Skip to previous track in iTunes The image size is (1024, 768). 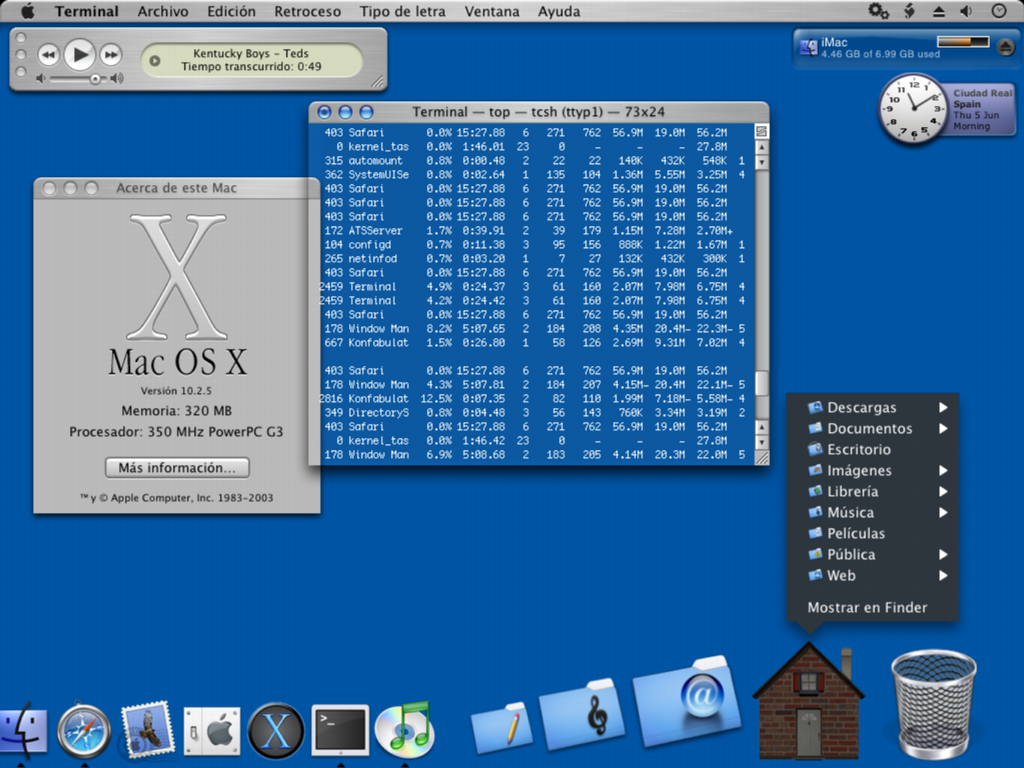point(48,55)
